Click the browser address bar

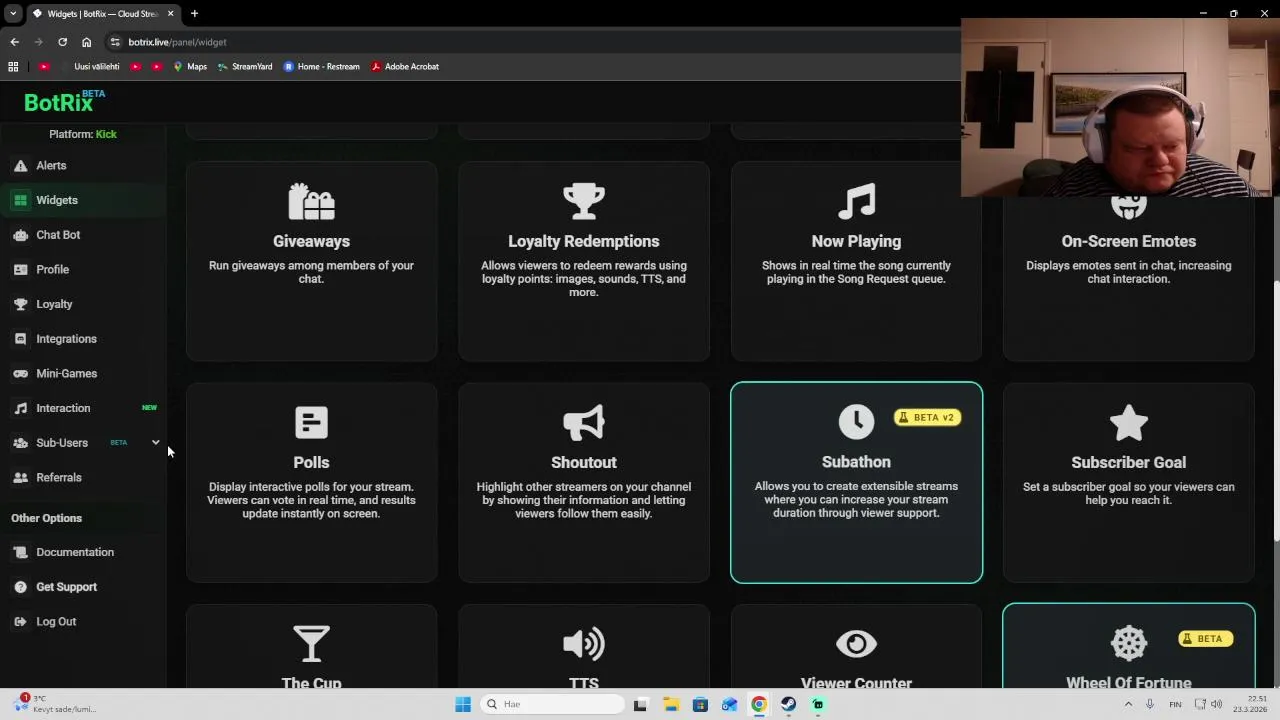(530, 42)
